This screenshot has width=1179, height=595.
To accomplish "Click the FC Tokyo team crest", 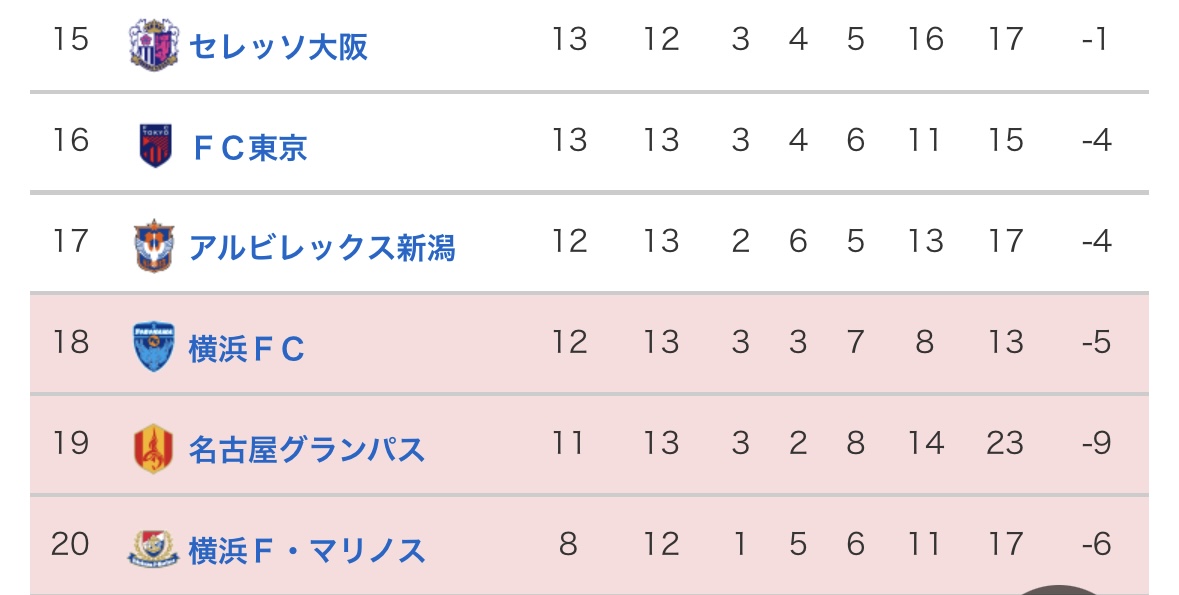I will tap(155, 146).
